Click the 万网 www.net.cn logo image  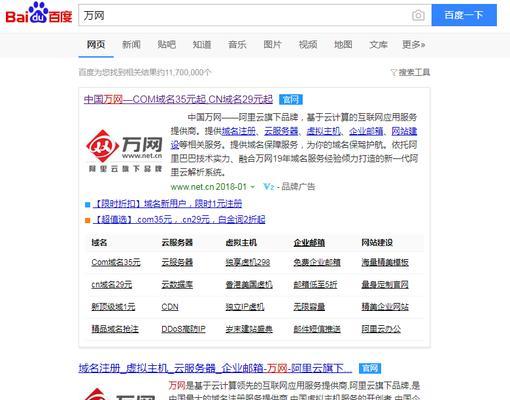pos(124,150)
